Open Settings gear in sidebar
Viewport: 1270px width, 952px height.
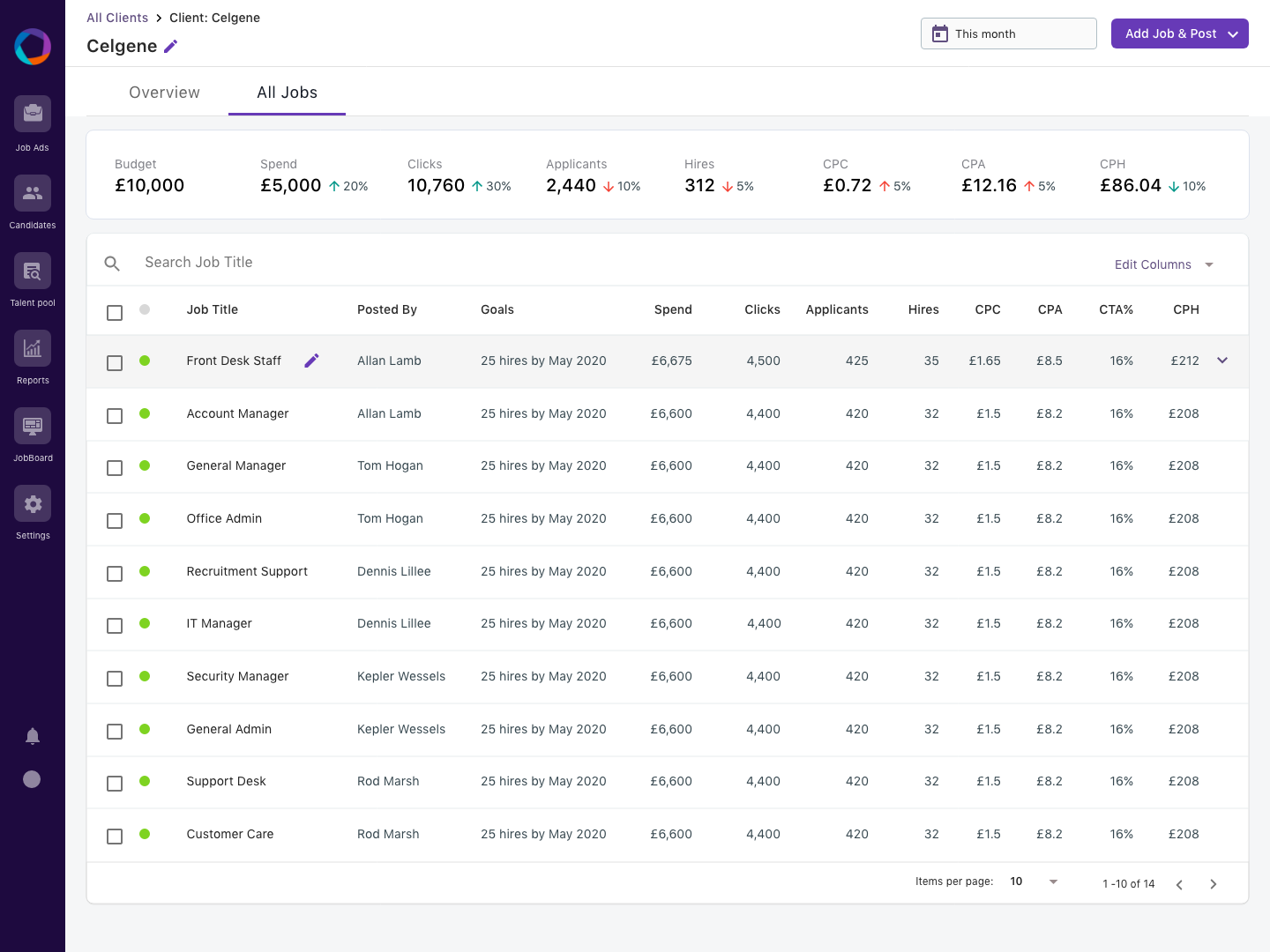click(33, 503)
